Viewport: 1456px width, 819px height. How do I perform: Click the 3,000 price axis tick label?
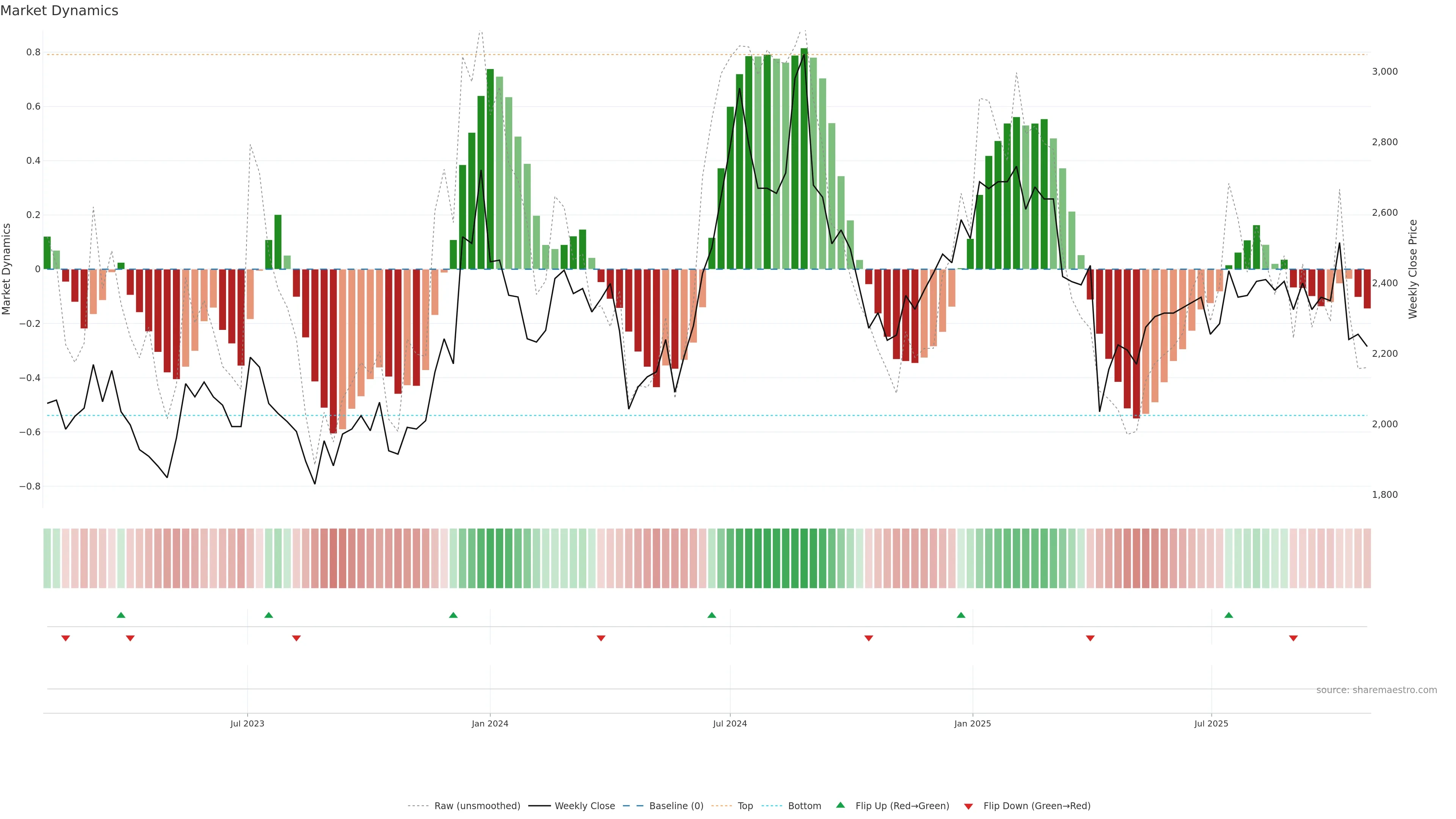point(1385,71)
